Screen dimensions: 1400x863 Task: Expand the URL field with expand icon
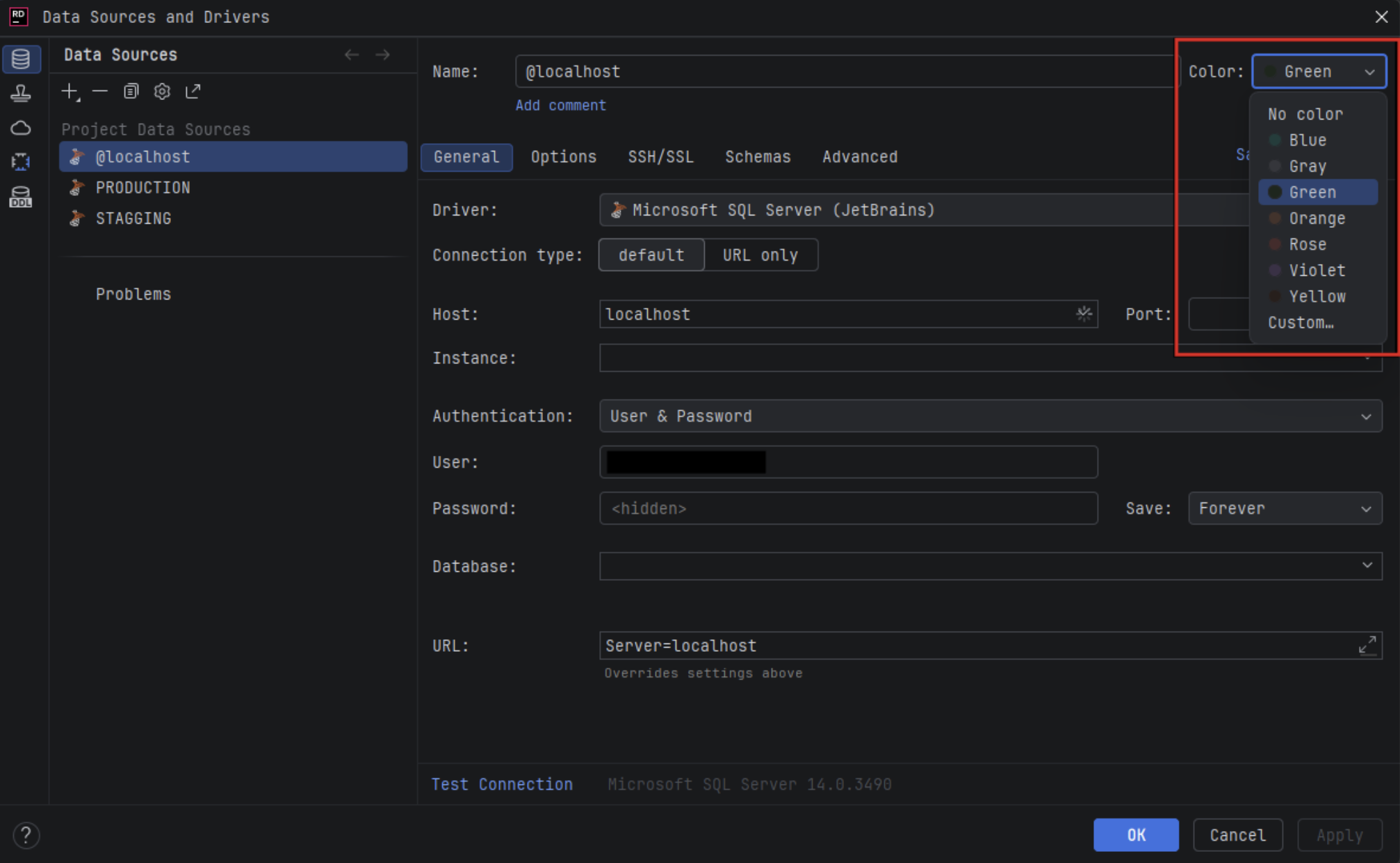1367,645
